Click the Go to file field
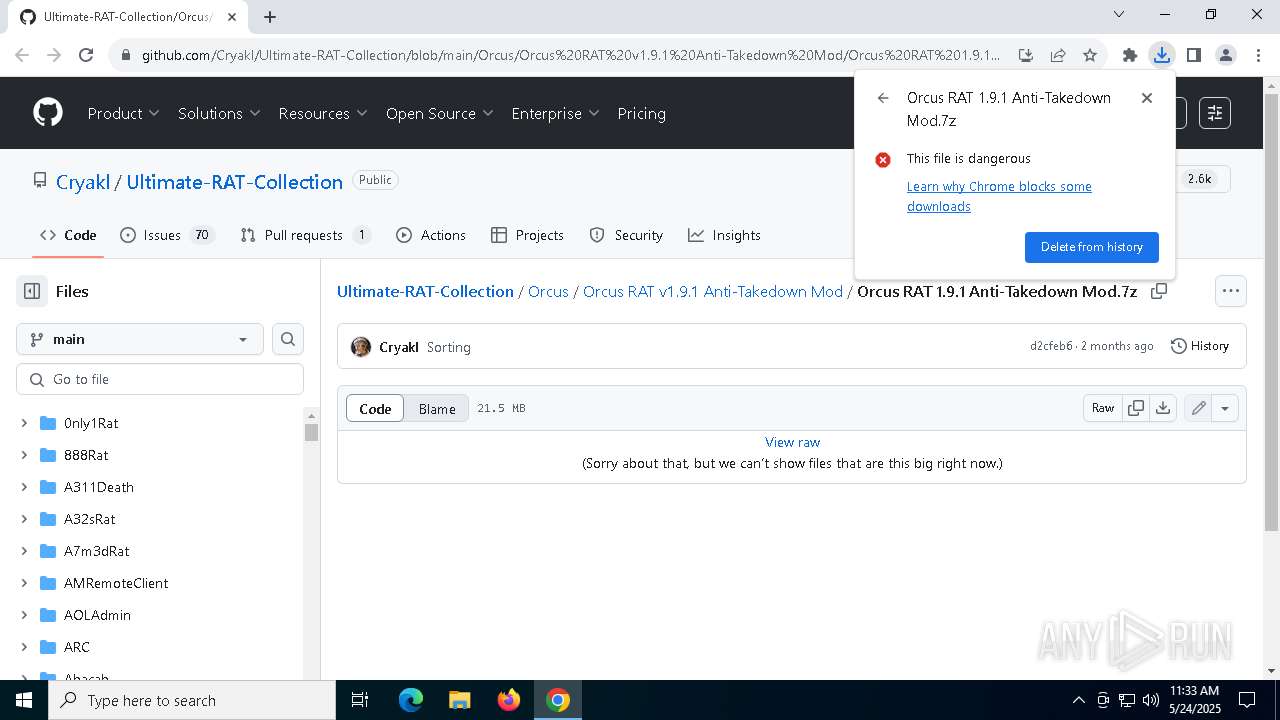The height and width of the screenshot is (720, 1280). 160,379
